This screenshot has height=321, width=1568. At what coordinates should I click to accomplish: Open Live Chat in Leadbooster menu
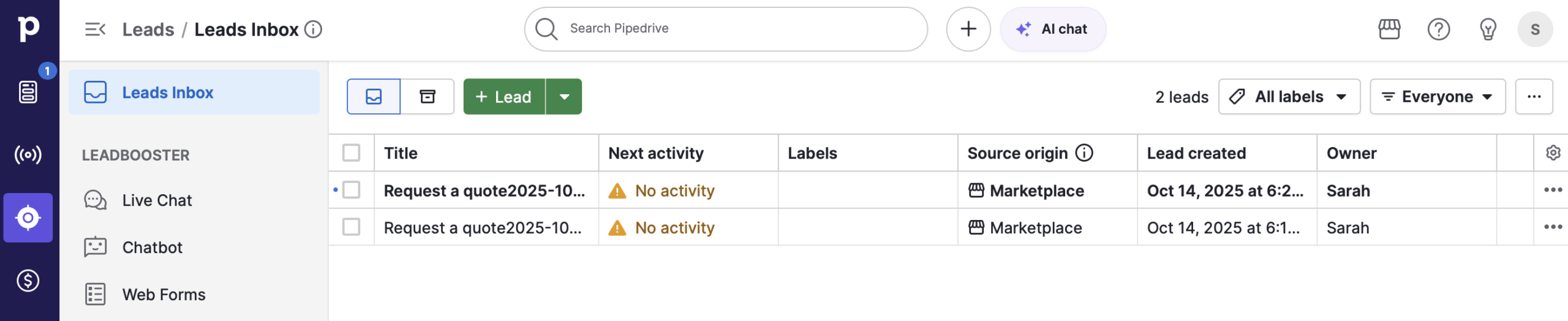click(x=157, y=200)
